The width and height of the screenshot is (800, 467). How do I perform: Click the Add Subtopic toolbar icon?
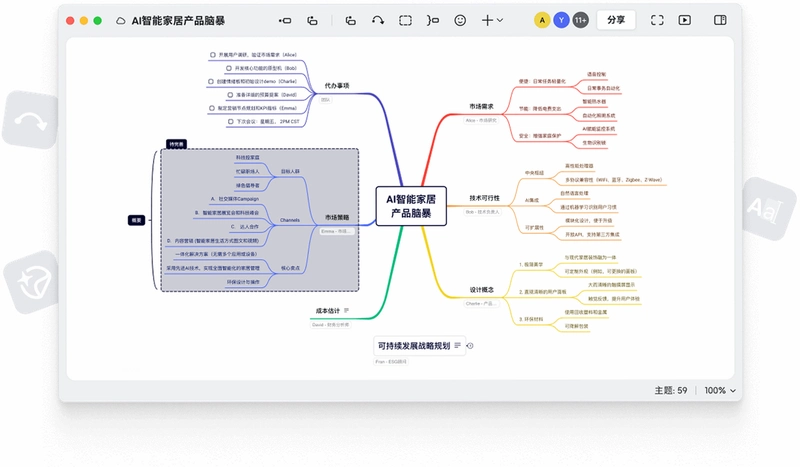312,20
